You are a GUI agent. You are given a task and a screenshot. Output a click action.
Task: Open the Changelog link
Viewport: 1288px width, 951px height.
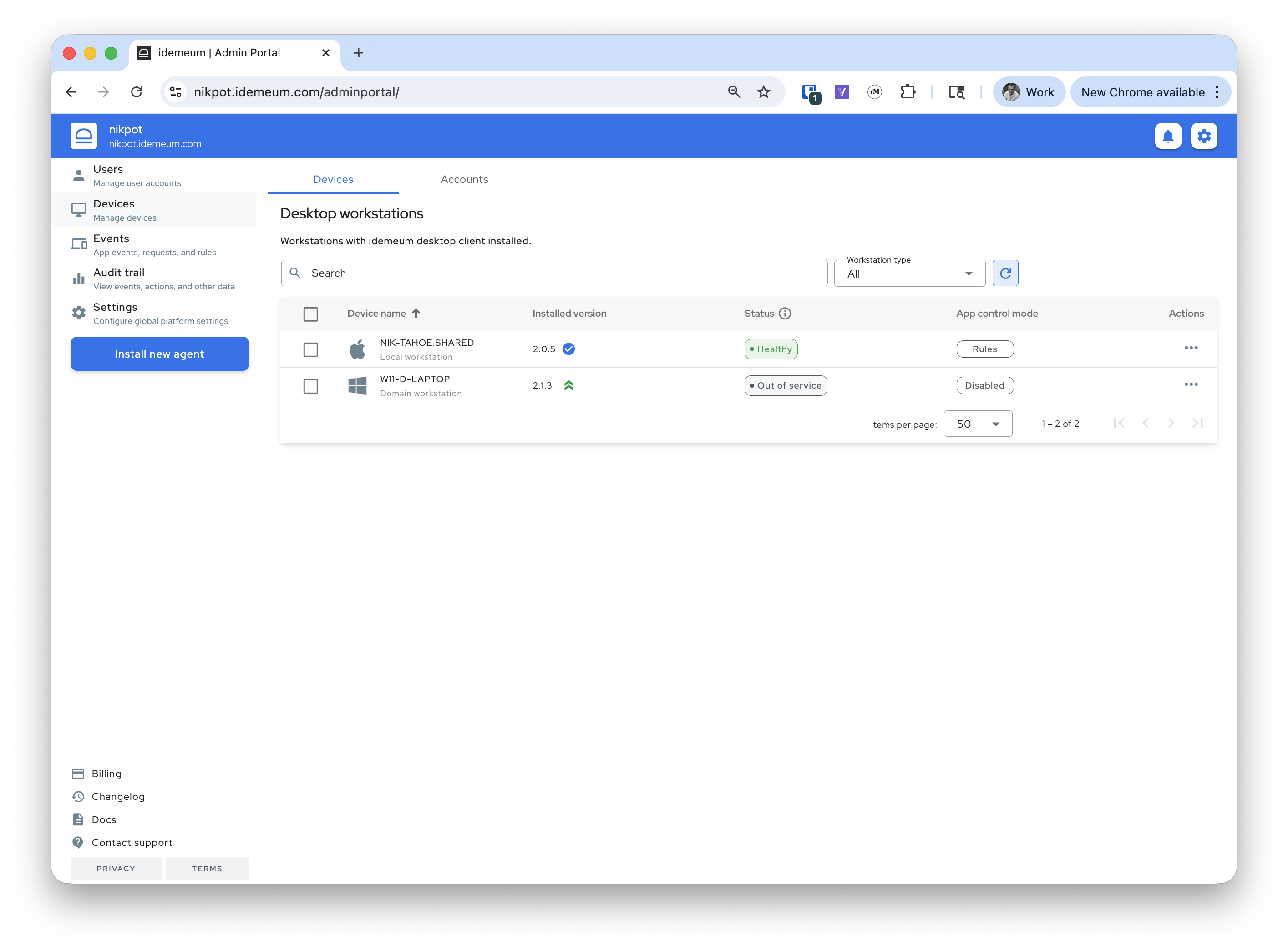[118, 797]
